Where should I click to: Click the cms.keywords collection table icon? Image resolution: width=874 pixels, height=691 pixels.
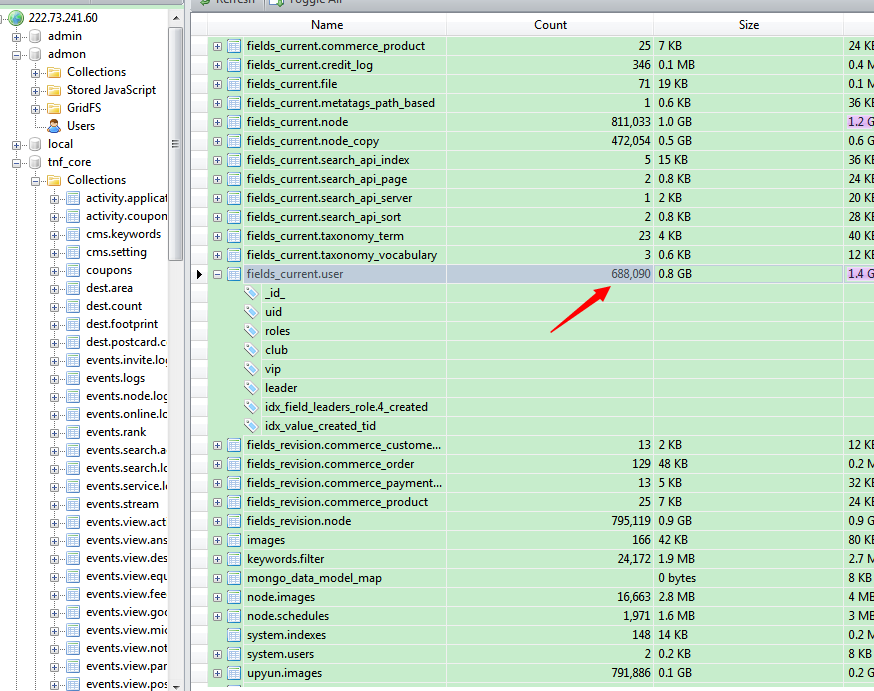tap(73, 234)
